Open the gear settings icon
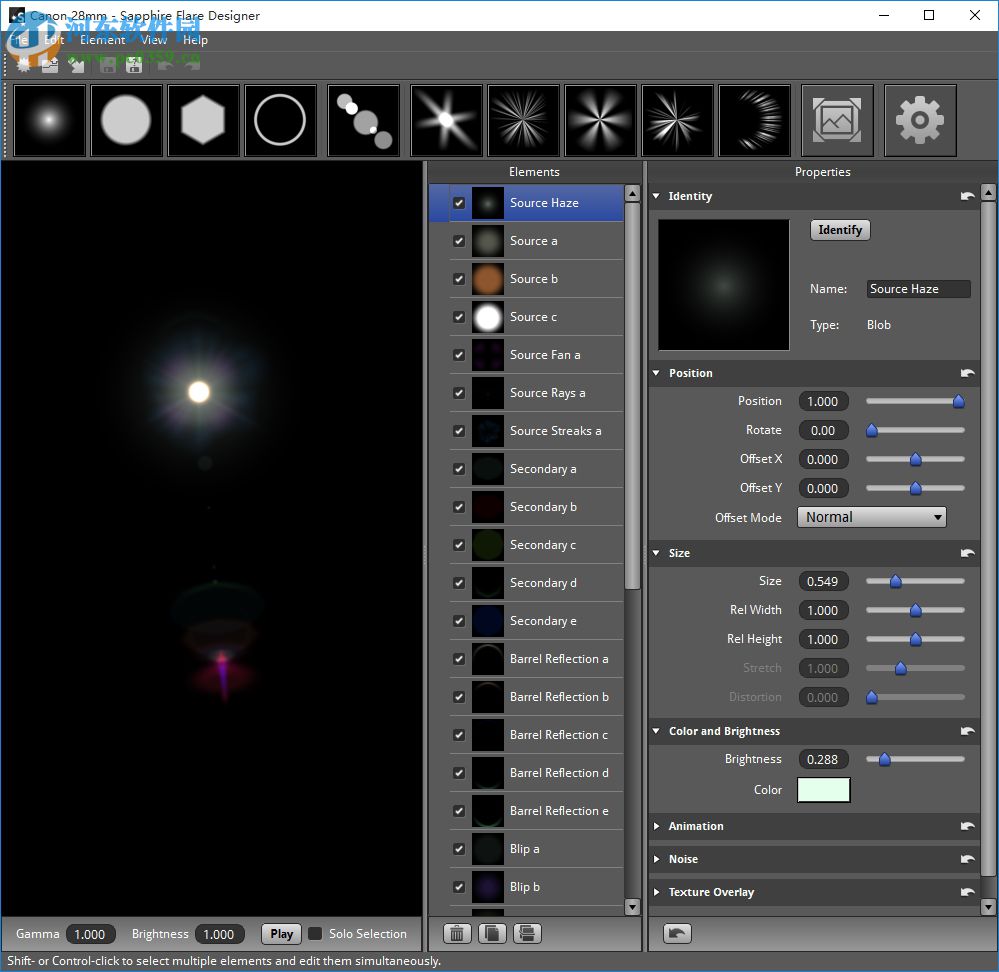999x972 pixels. pyautogui.click(x=920, y=121)
